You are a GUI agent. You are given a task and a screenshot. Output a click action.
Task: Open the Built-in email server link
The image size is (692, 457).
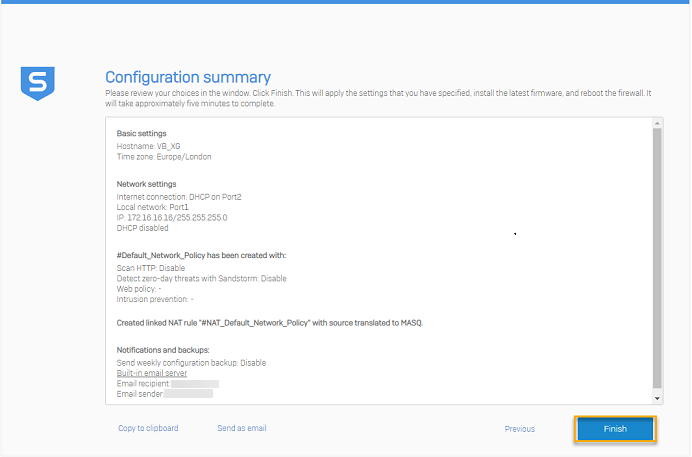tap(151, 373)
